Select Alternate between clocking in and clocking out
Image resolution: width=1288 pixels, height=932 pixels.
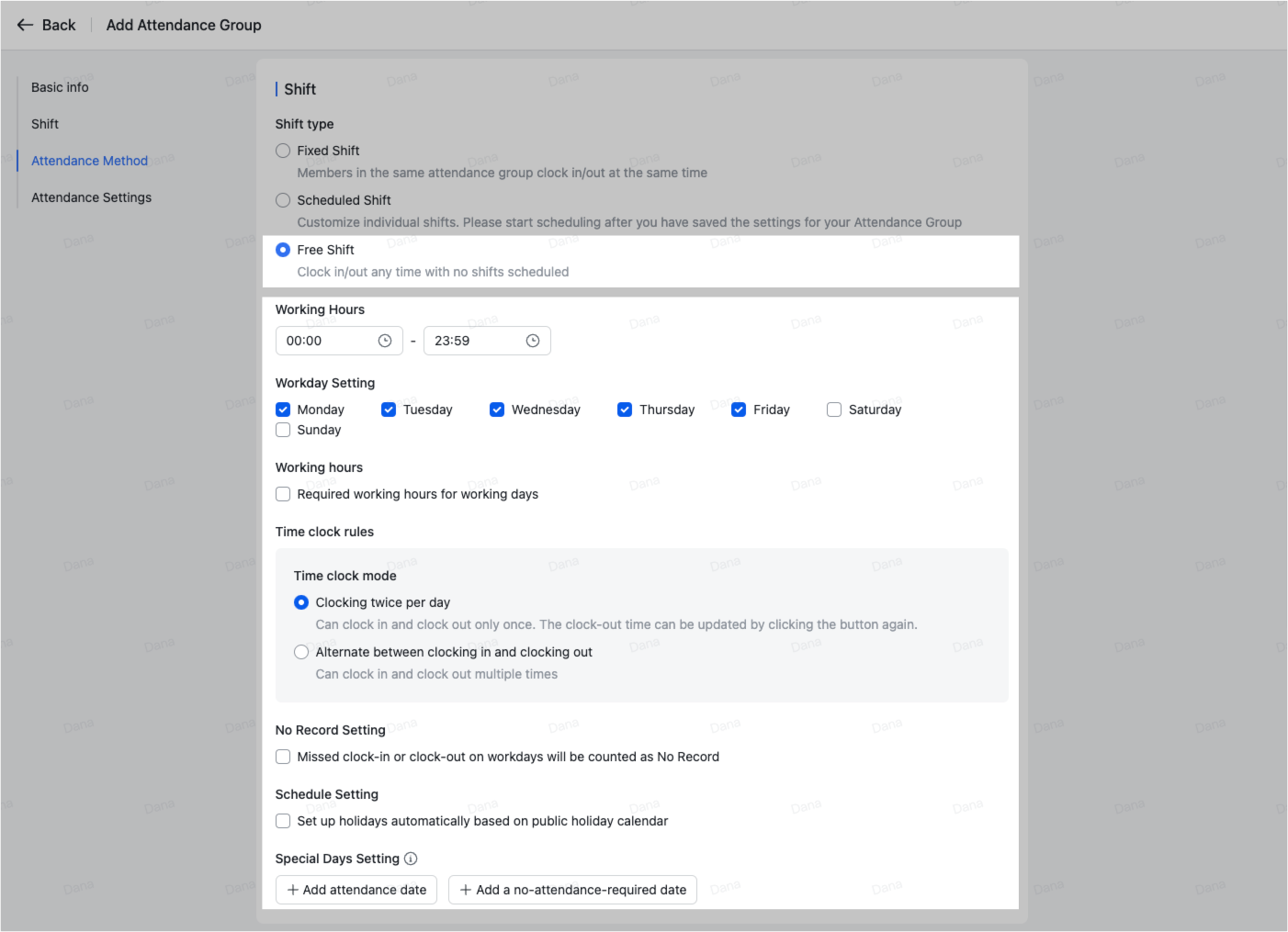click(301, 651)
